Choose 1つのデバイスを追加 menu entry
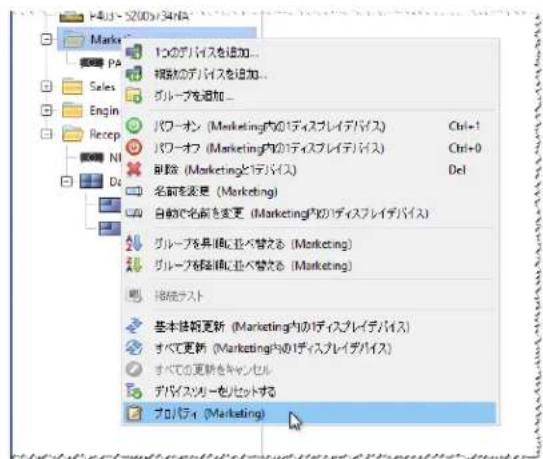543x459 pixels. pos(310,52)
